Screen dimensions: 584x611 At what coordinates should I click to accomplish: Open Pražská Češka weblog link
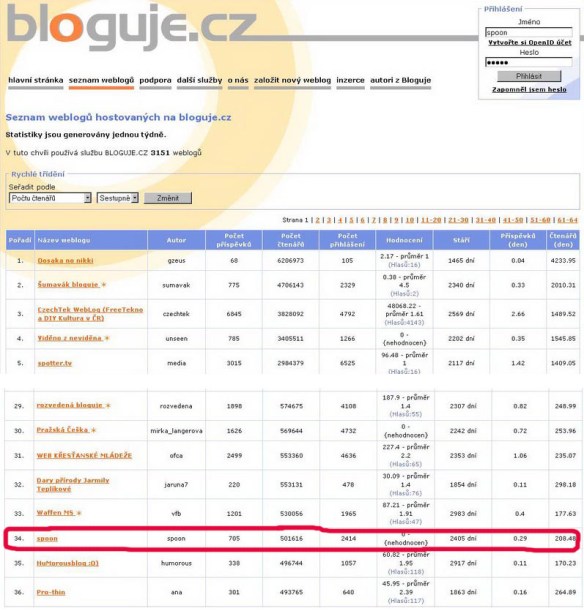pos(62,430)
